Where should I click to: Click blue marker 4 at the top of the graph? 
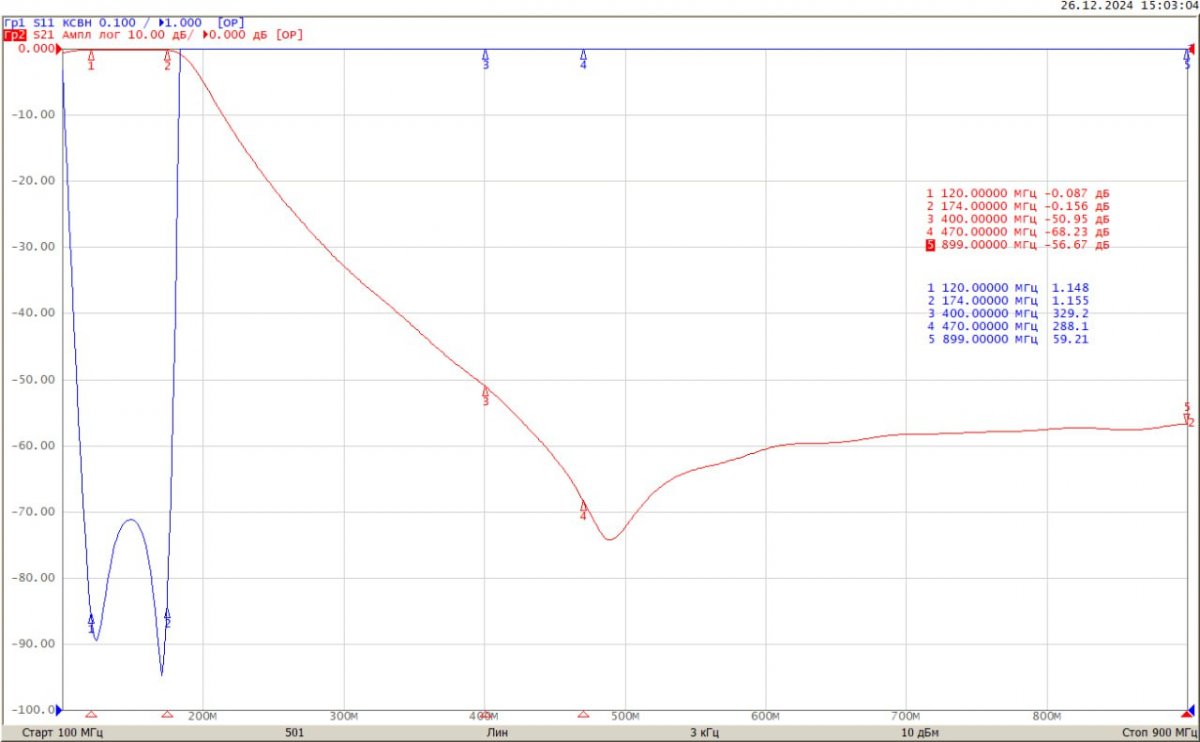[x=583, y=60]
